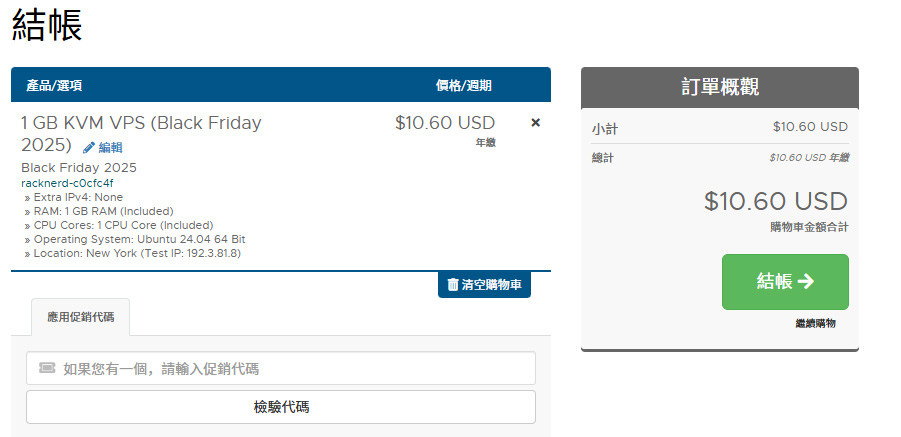Click the 價格/週期 column header
Viewport: 901px width, 437px height.
[463, 85]
